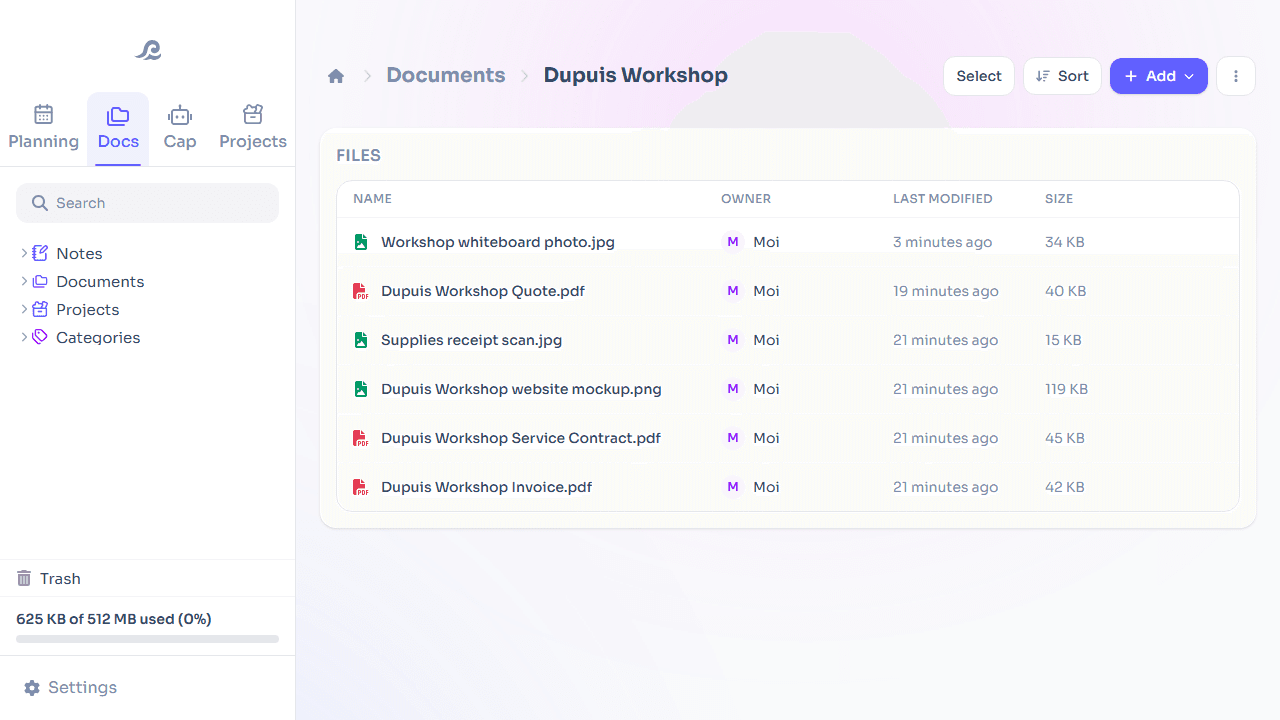Open Workshop whiteboard photo.jpg
This screenshot has width=1280, height=720.
[498, 242]
